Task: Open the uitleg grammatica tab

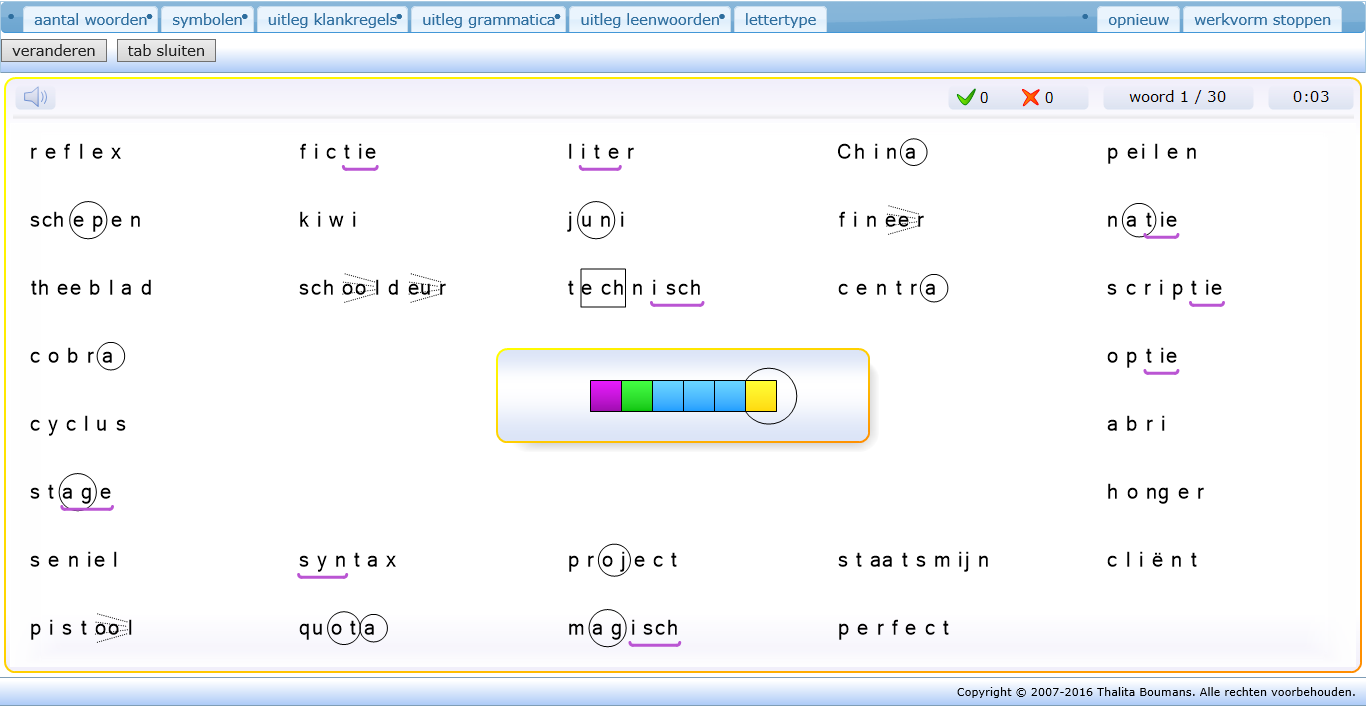Action: (489, 20)
